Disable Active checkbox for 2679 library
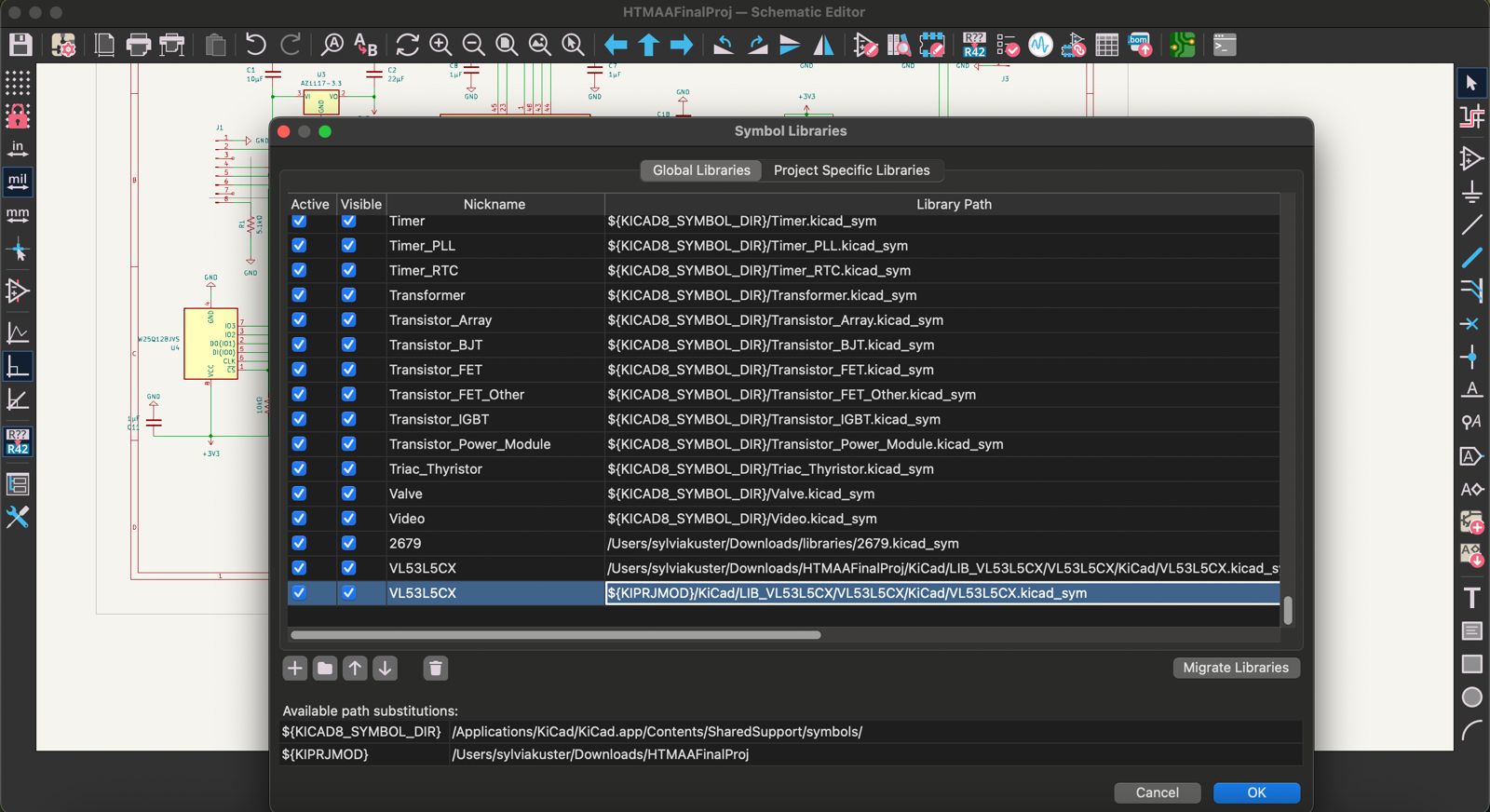The width and height of the screenshot is (1490, 812). 299,543
